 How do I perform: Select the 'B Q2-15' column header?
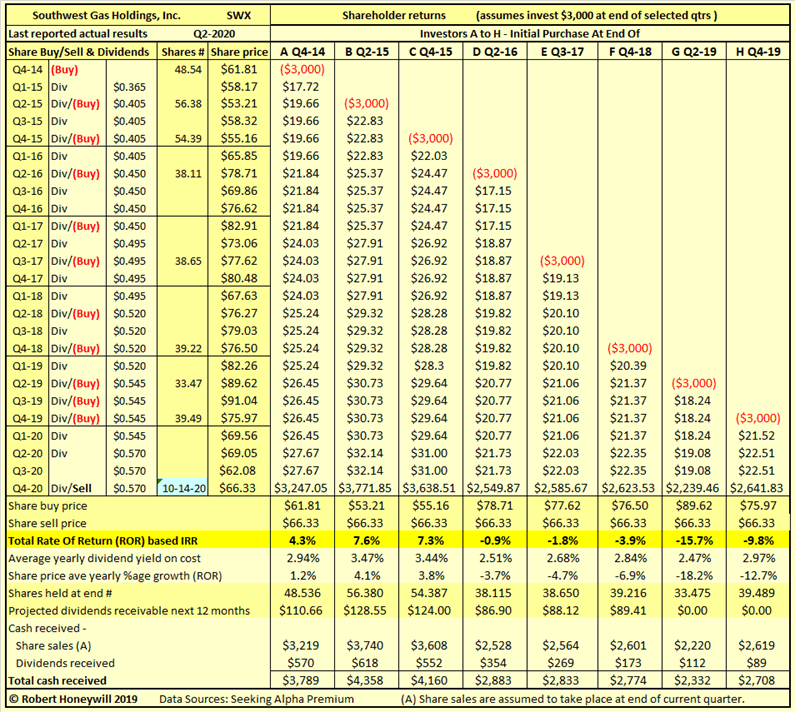367,52
